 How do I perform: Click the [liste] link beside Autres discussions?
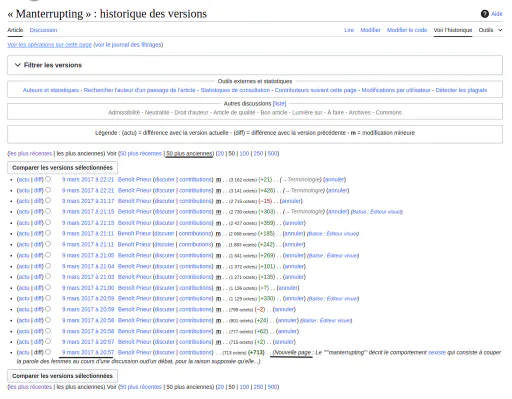pyautogui.click(x=279, y=104)
